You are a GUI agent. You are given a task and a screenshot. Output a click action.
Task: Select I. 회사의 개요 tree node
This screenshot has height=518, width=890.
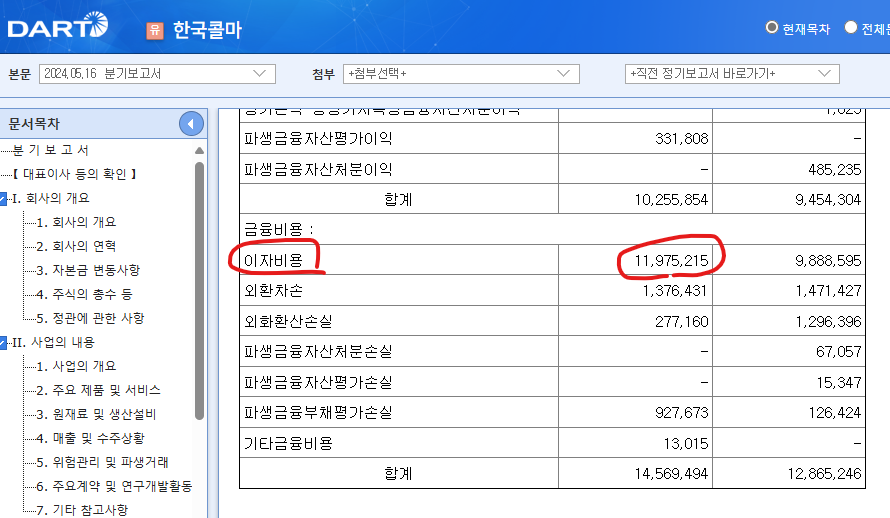(x=51, y=198)
